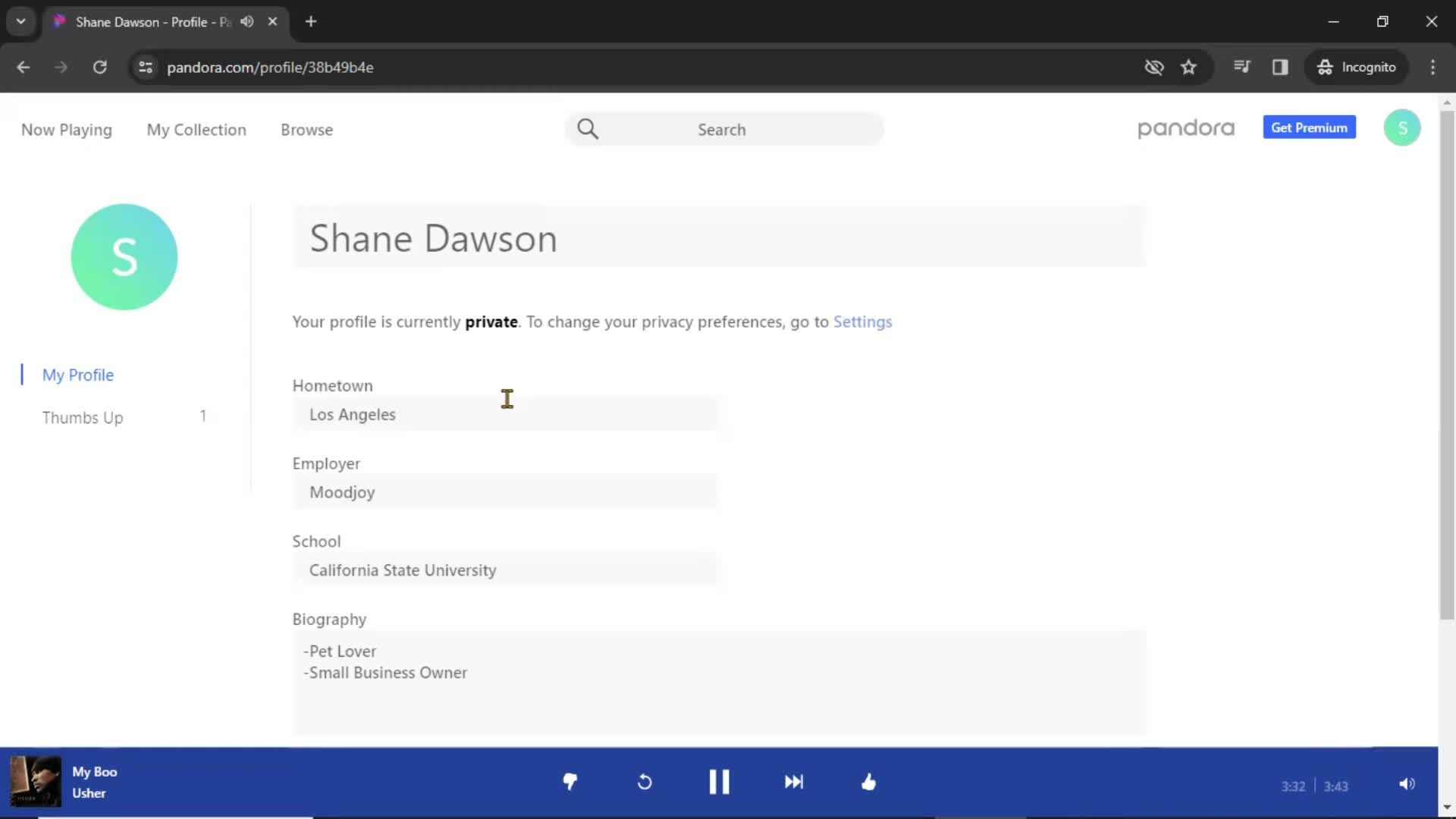1456x819 pixels.
Task: Mute the Pandora player volume
Action: click(x=1407, y=784)
